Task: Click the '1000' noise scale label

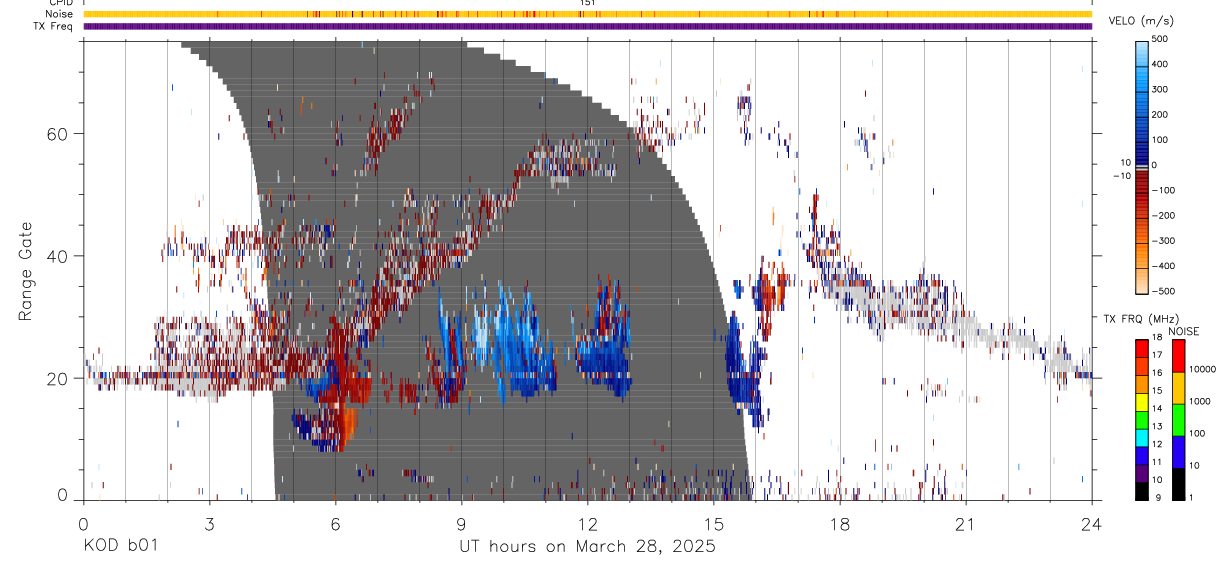Action: [1200, 402]
